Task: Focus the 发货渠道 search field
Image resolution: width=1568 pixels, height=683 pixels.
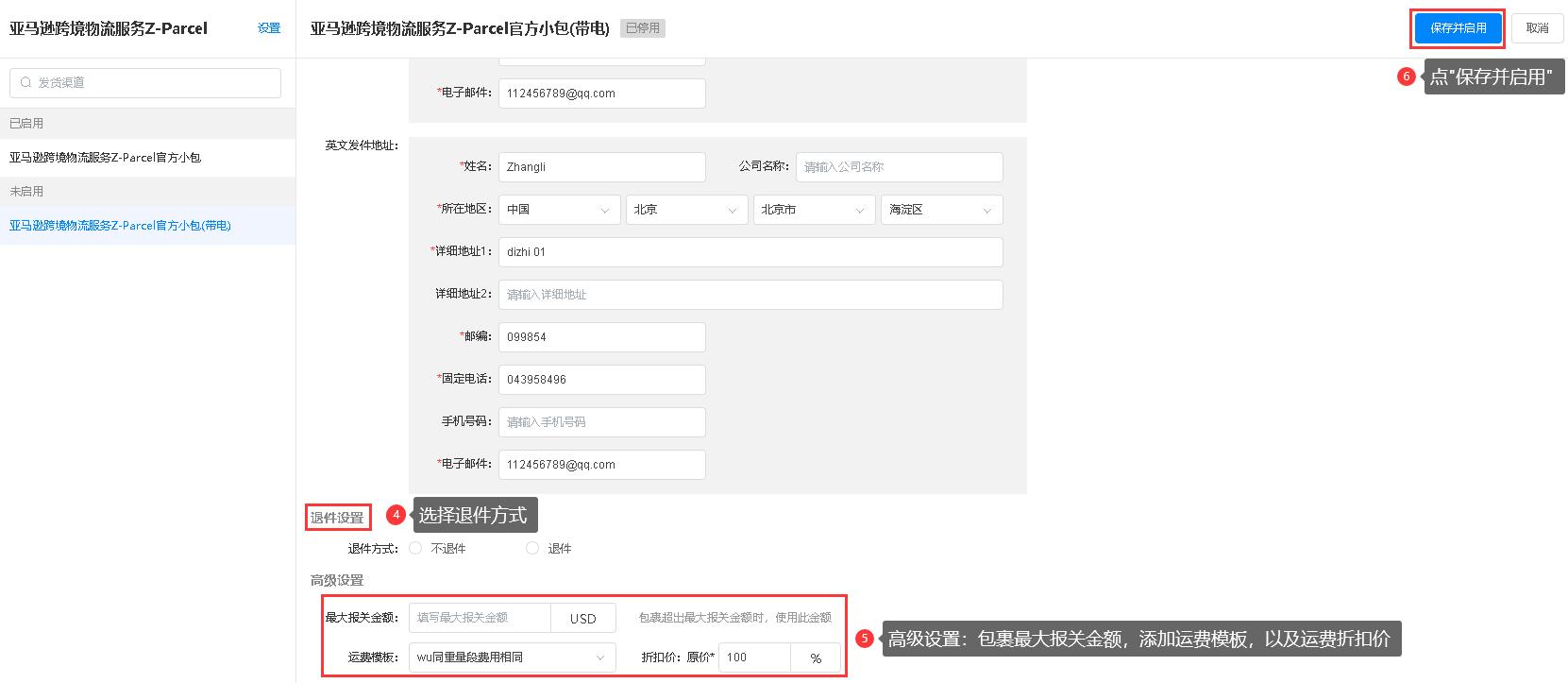Action: 145,82
